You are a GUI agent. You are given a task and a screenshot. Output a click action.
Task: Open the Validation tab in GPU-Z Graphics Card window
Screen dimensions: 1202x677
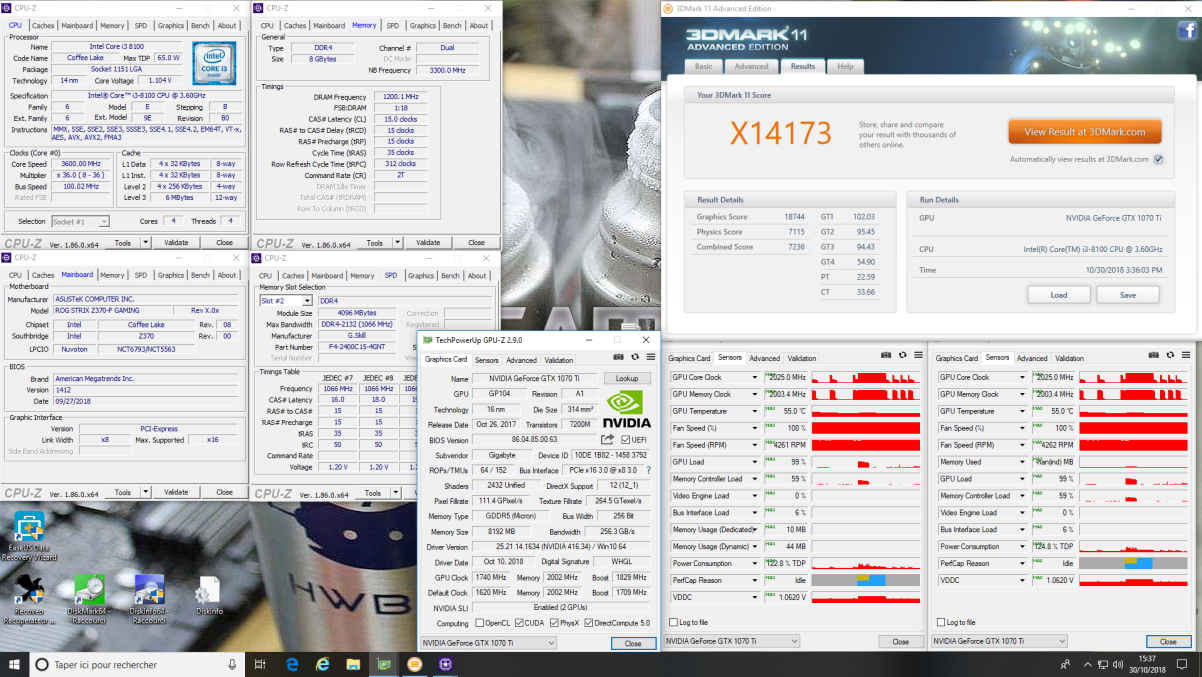click(x=559, y=360)
